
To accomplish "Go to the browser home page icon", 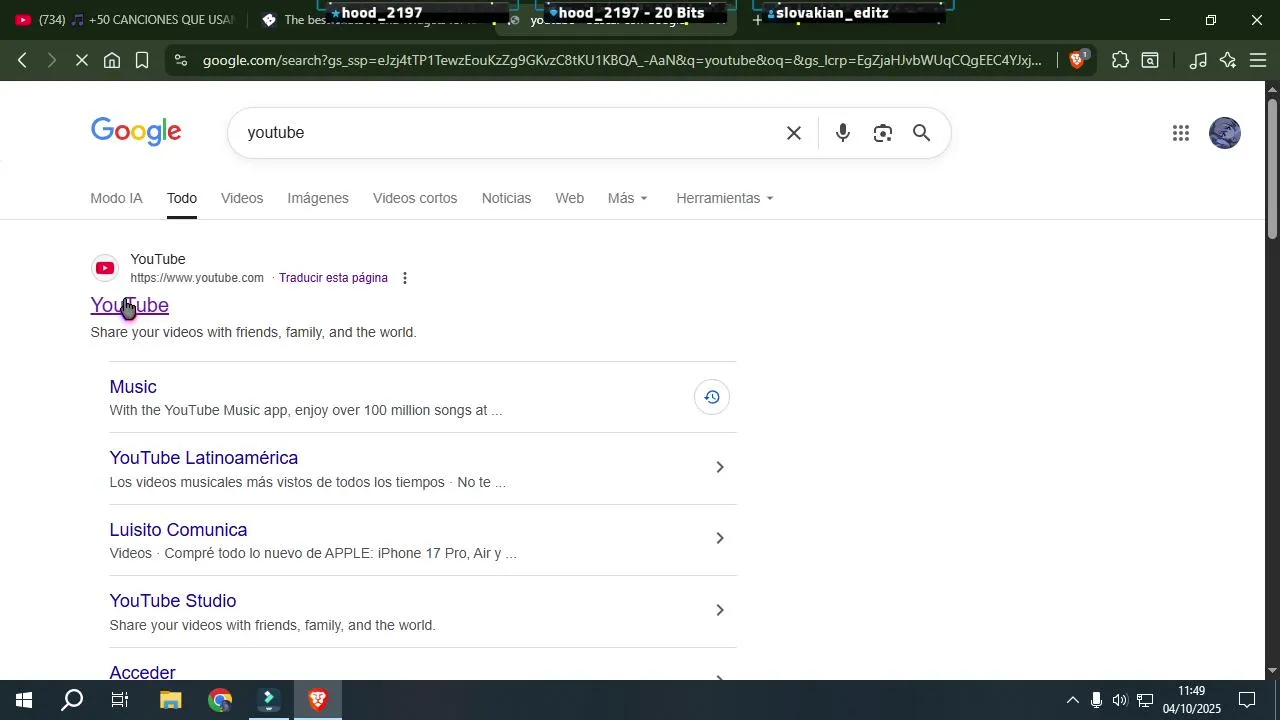I will 112,61.
